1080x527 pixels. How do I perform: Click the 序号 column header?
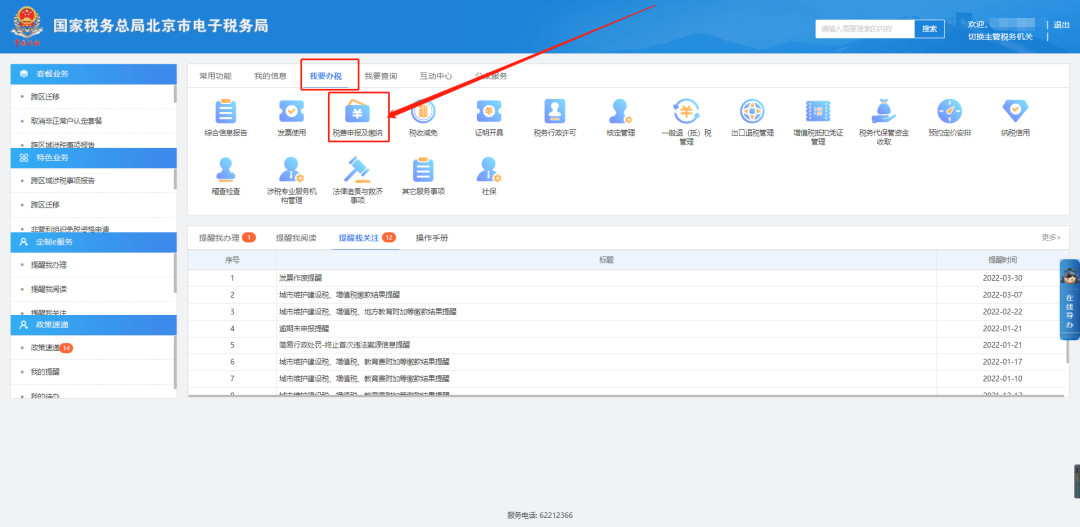click(x=232, y=260)
